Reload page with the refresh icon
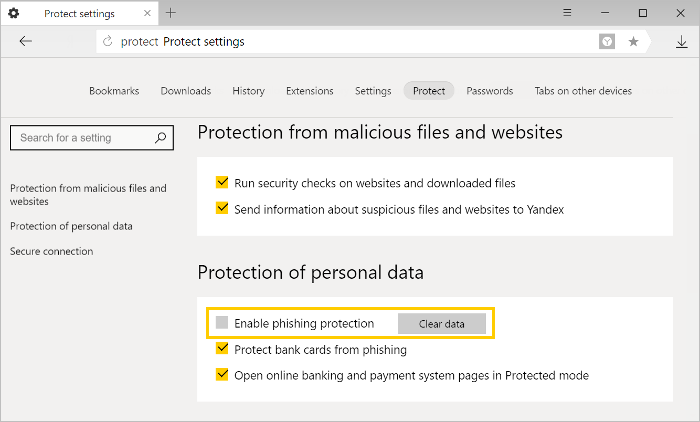Screen dimensions: 700x422 [108, 42]
